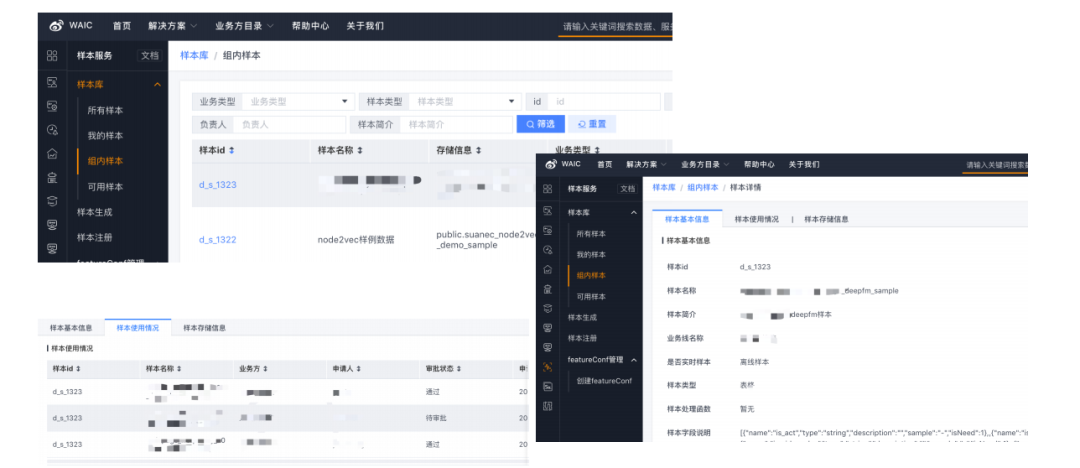Click the node2vec样例数据 sample name cell
The image size is (1080, 468).
356,240
